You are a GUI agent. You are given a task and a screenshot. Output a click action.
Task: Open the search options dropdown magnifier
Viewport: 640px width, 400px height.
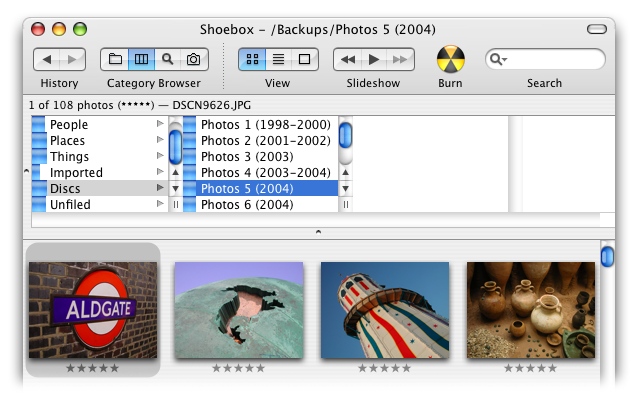coord(497,60)
